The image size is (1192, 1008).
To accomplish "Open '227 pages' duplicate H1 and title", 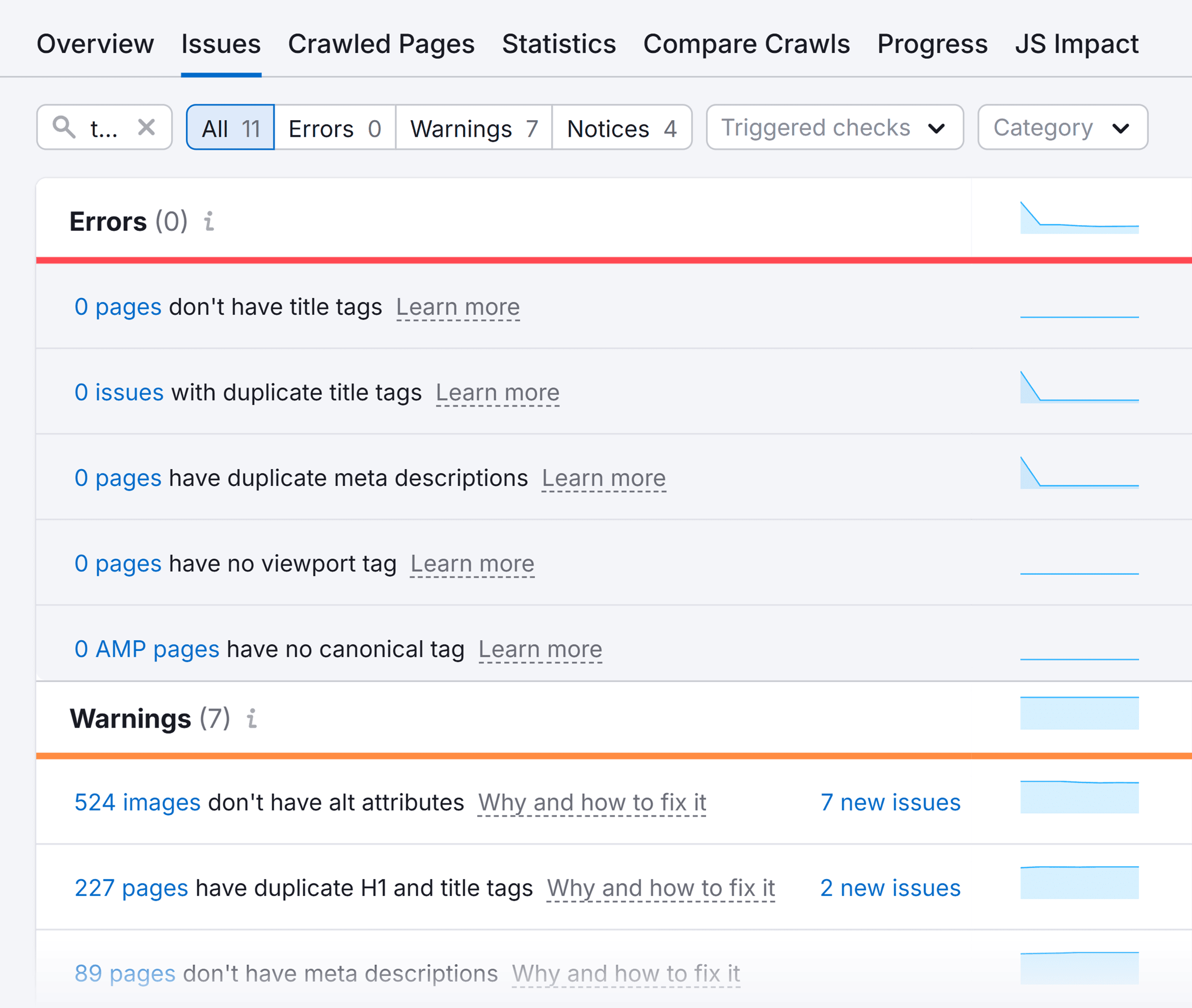I will (x=132, y=888).
